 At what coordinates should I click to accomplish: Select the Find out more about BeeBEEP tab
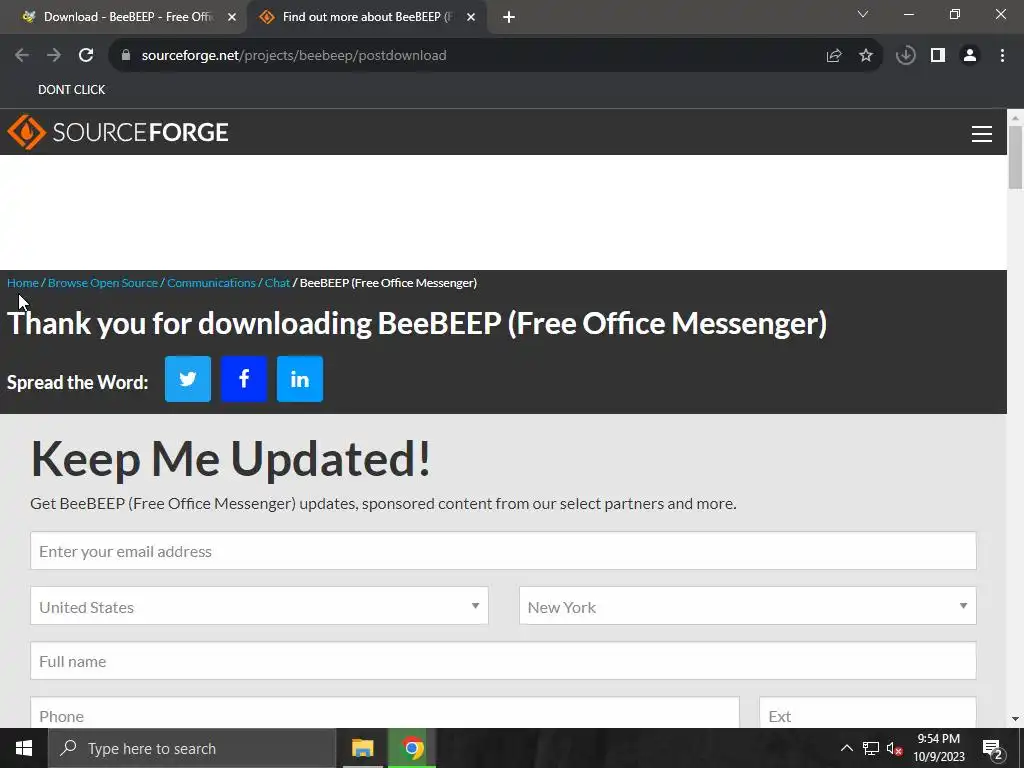click(x=366, y=18)
